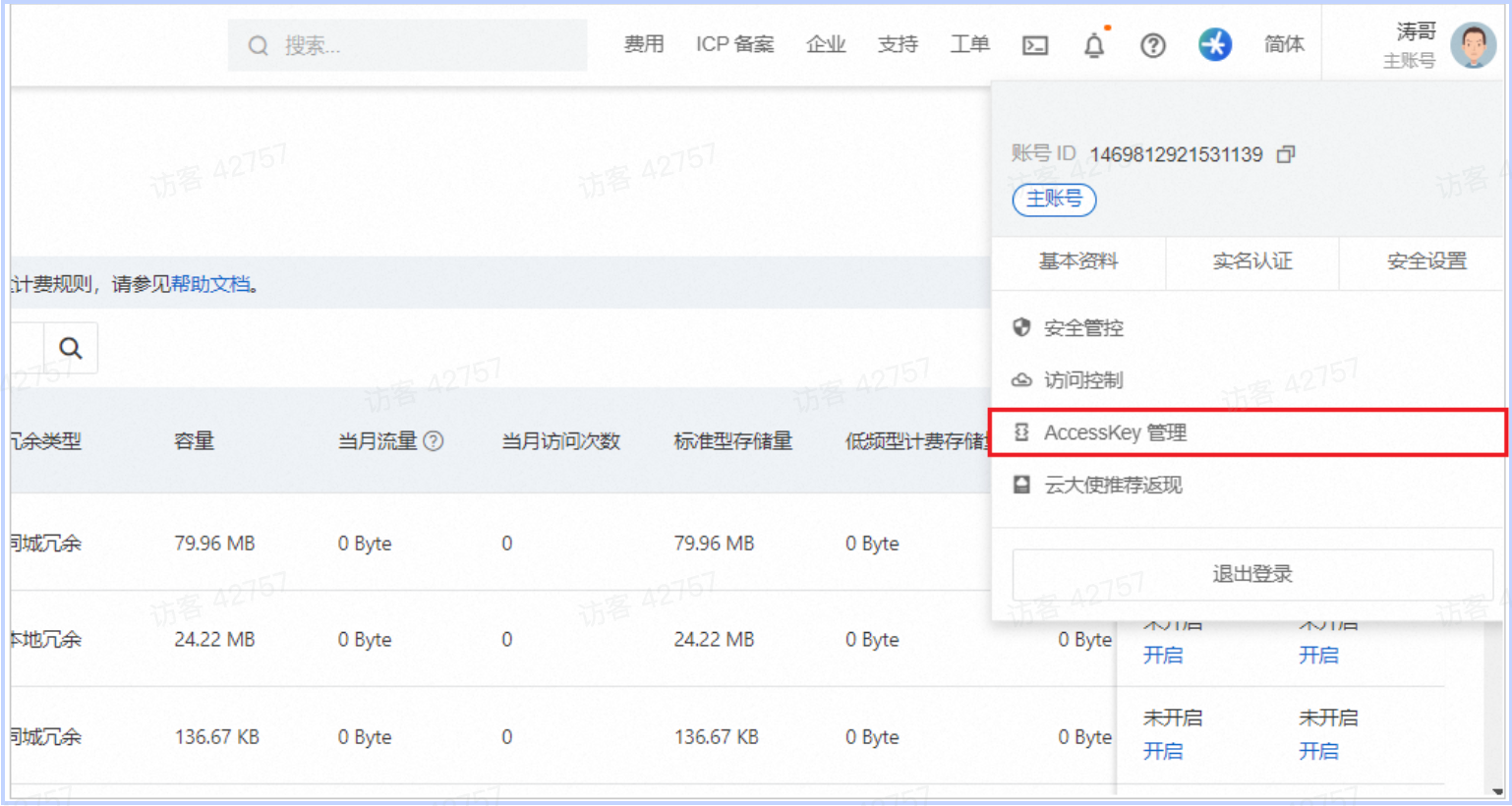The width and height of the screenshot is (1512, 806).
Task: Click the blue asterisk app icon in top bar
Action: [1215, 44]
